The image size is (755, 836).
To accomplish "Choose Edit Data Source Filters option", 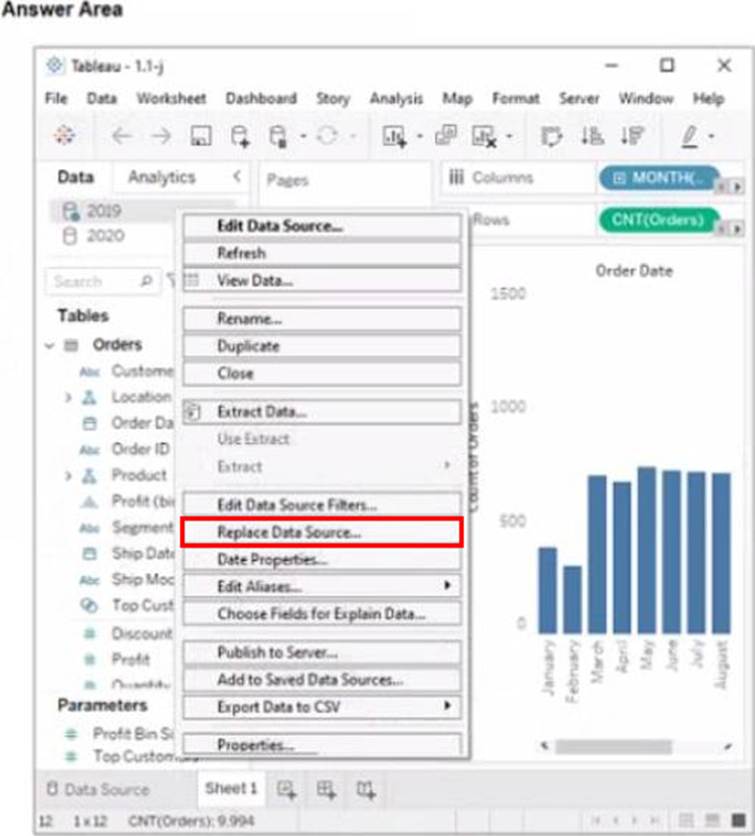I will pos(322,504).
